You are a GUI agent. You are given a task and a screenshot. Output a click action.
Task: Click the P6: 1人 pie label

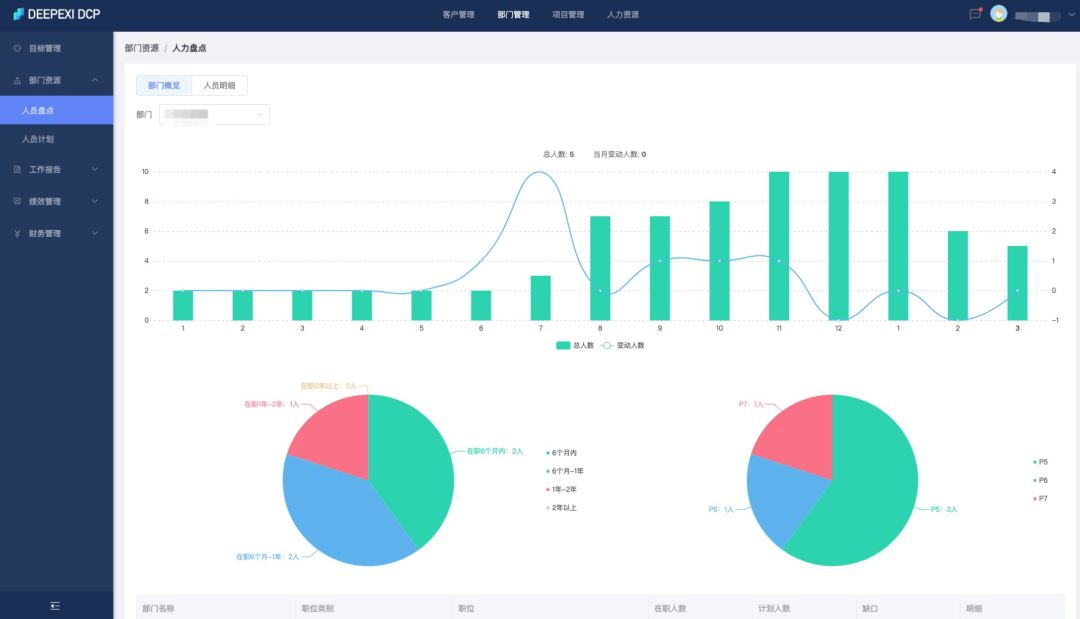[721, 510]
